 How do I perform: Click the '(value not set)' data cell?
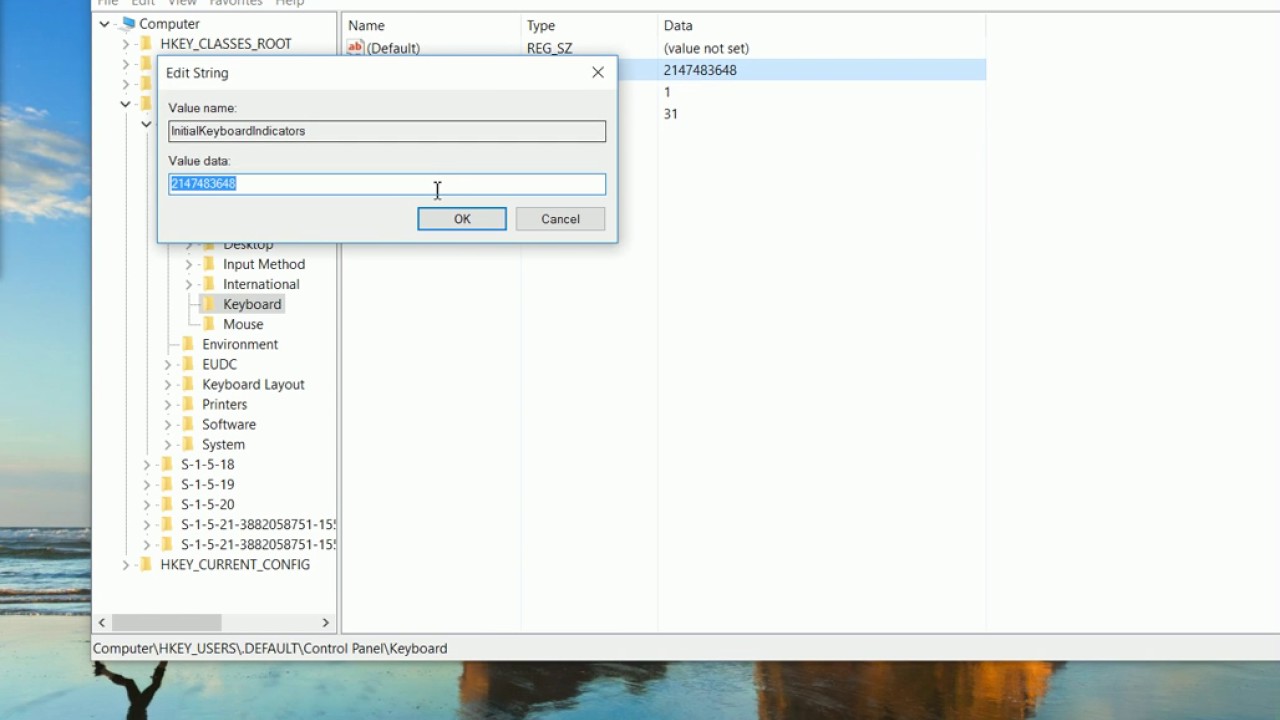(x=706, y=48)
